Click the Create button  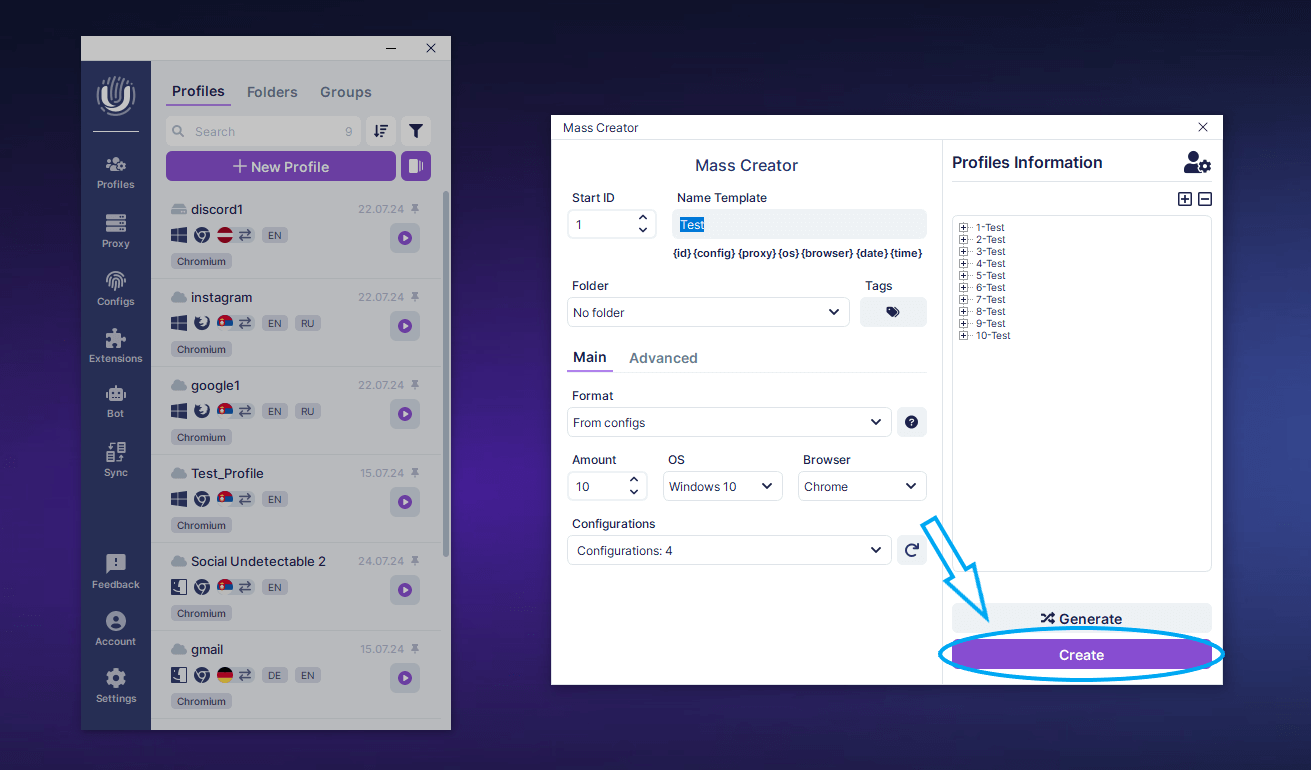click(x=1081, y=655)
